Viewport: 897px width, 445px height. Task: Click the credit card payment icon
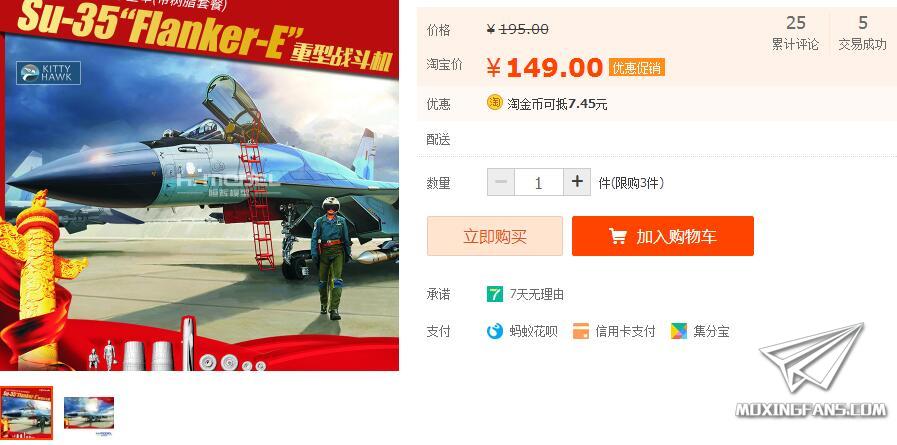click(x=581, y=331)
